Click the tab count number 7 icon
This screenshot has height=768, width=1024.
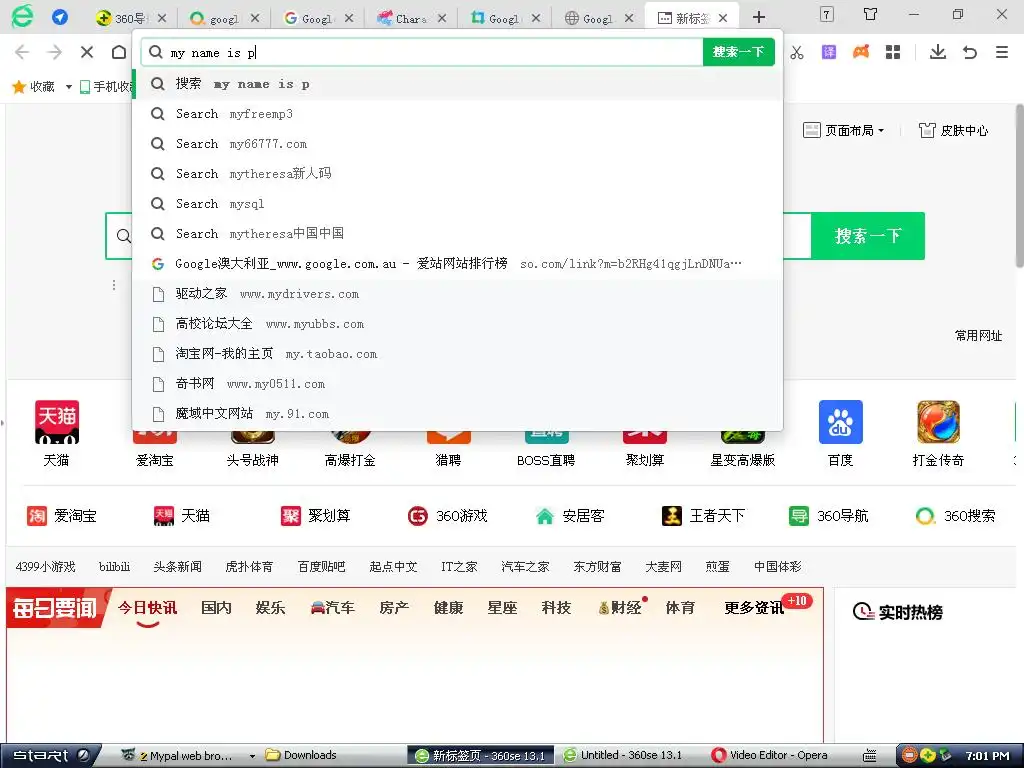click(x=827, y=14)
